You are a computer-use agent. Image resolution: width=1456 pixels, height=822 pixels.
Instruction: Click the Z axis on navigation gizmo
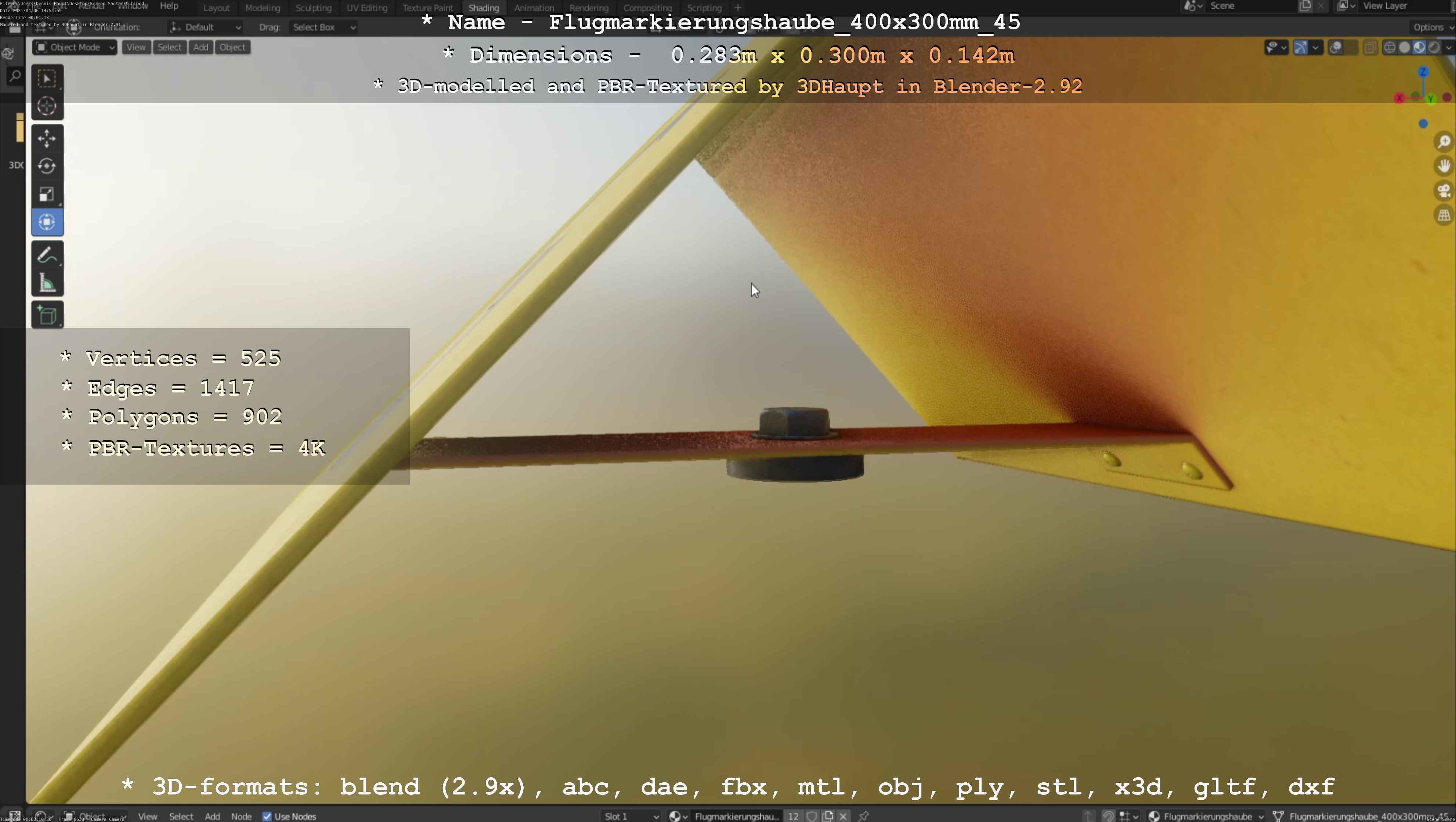click(1423, 72)
